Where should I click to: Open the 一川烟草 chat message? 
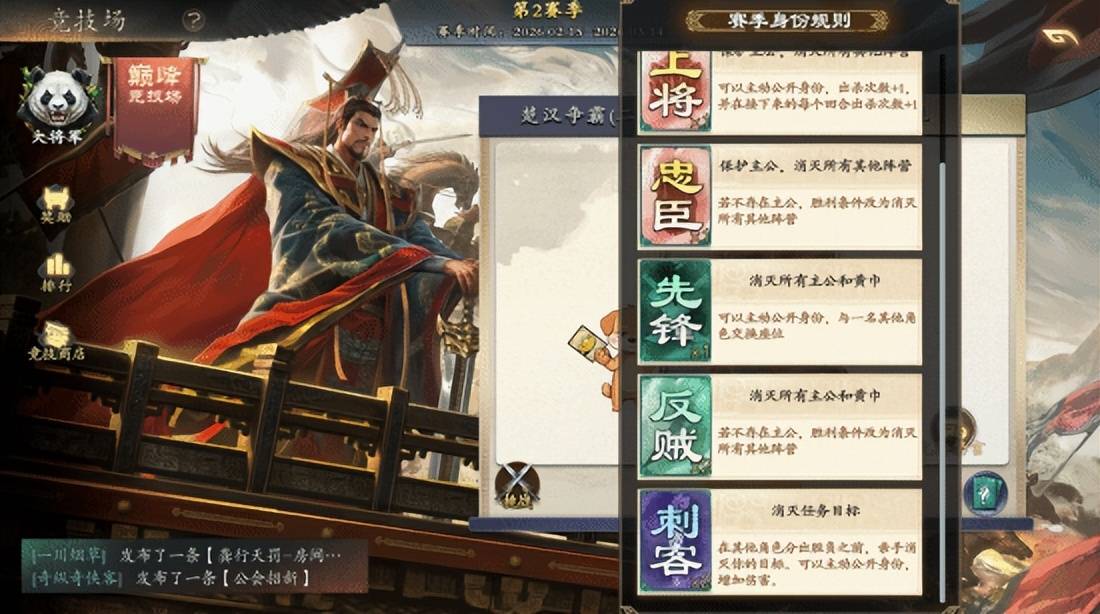pyautogui.click(x=187, y=556)
